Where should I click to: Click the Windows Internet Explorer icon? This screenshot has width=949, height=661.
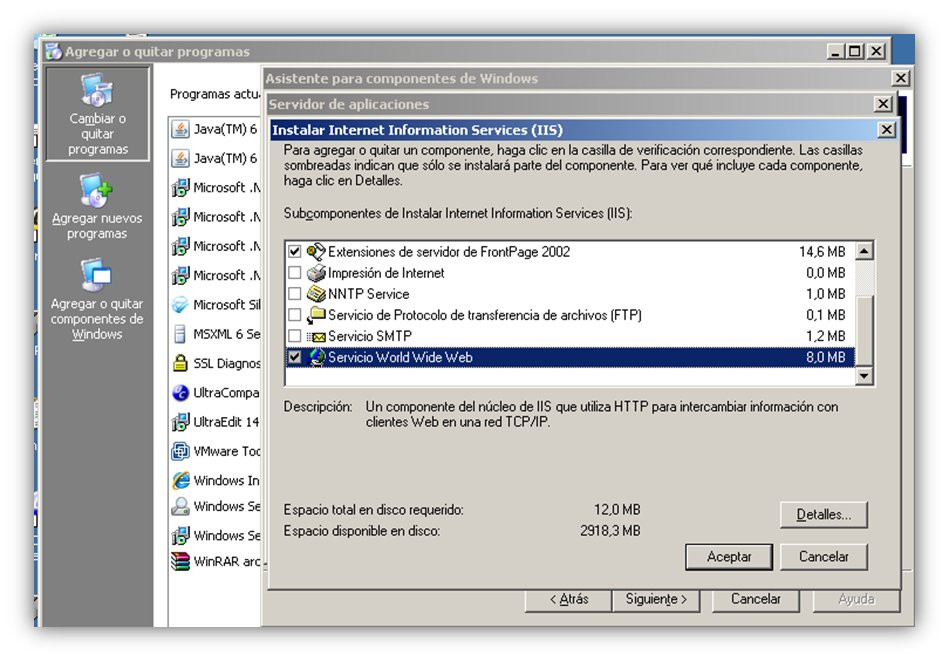pyautogui.click(x=180, y=480)
